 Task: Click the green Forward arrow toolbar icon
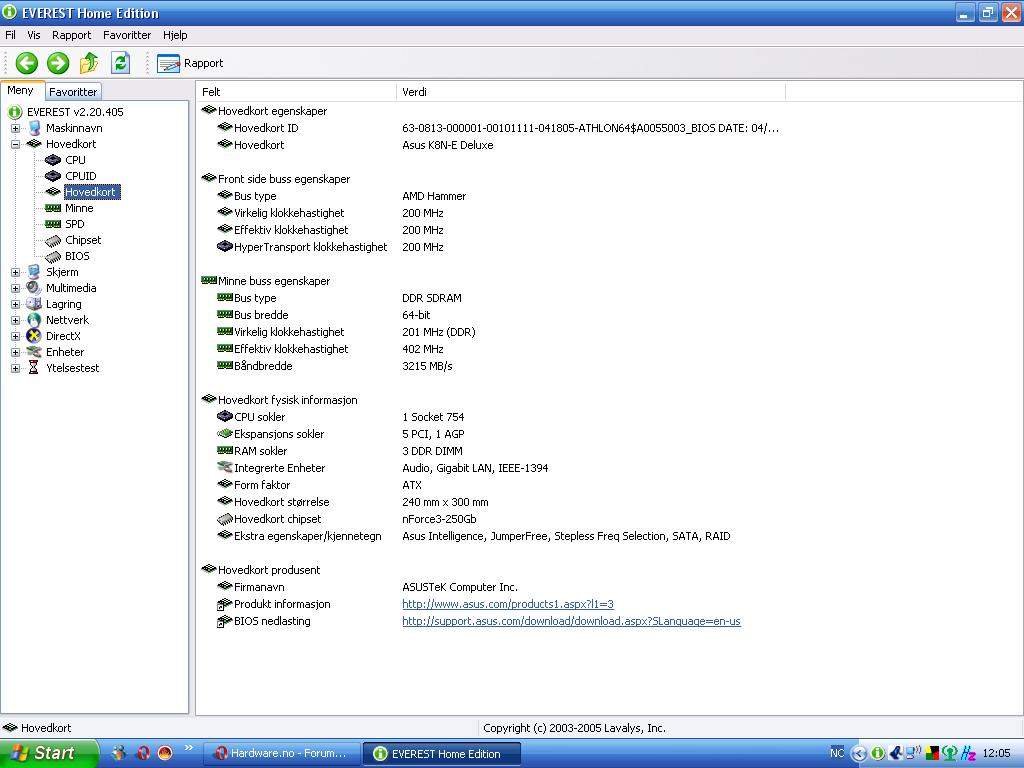click(x=58, y=63)
